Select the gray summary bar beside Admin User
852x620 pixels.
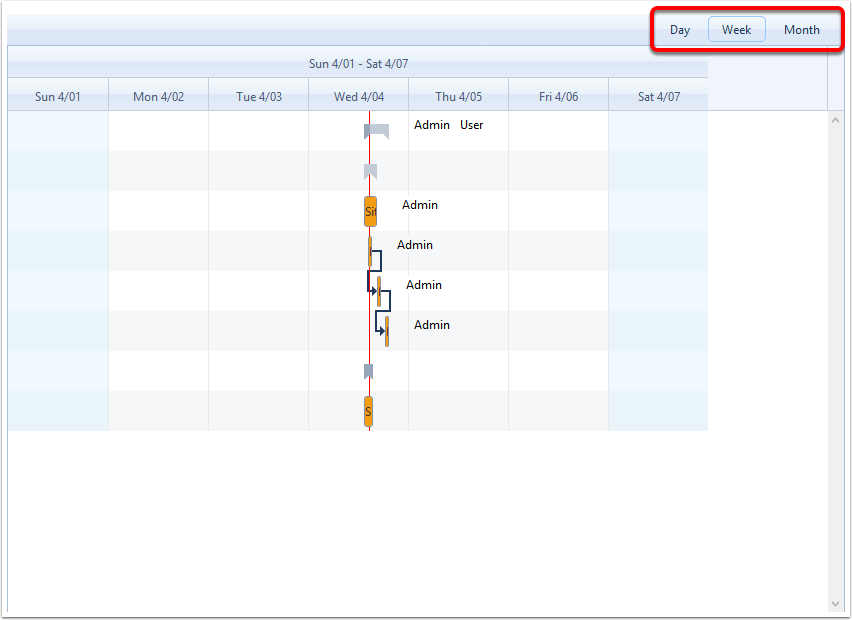click(377, 129)
